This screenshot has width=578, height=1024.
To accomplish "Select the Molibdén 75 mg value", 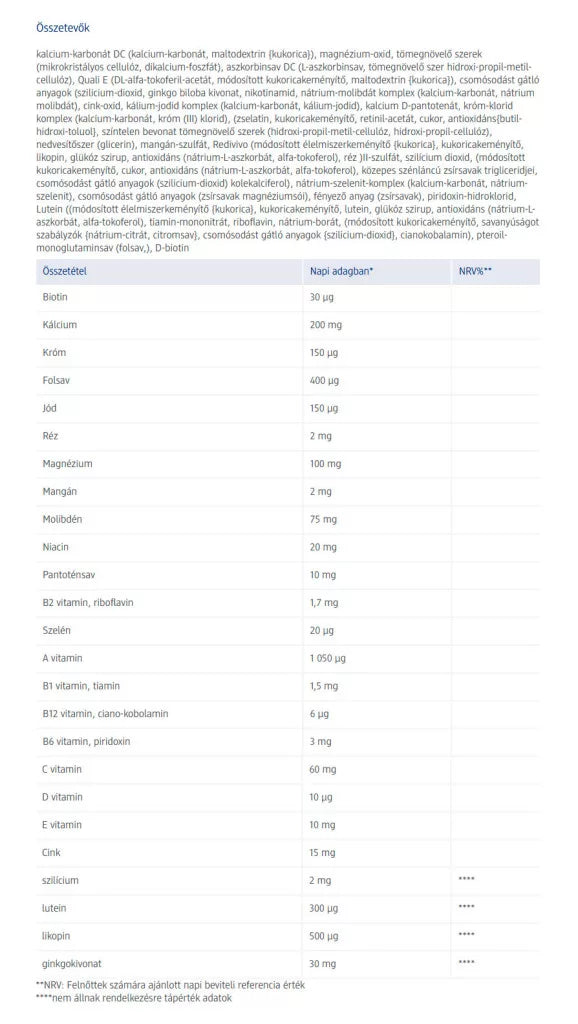I will coord(323,520).
